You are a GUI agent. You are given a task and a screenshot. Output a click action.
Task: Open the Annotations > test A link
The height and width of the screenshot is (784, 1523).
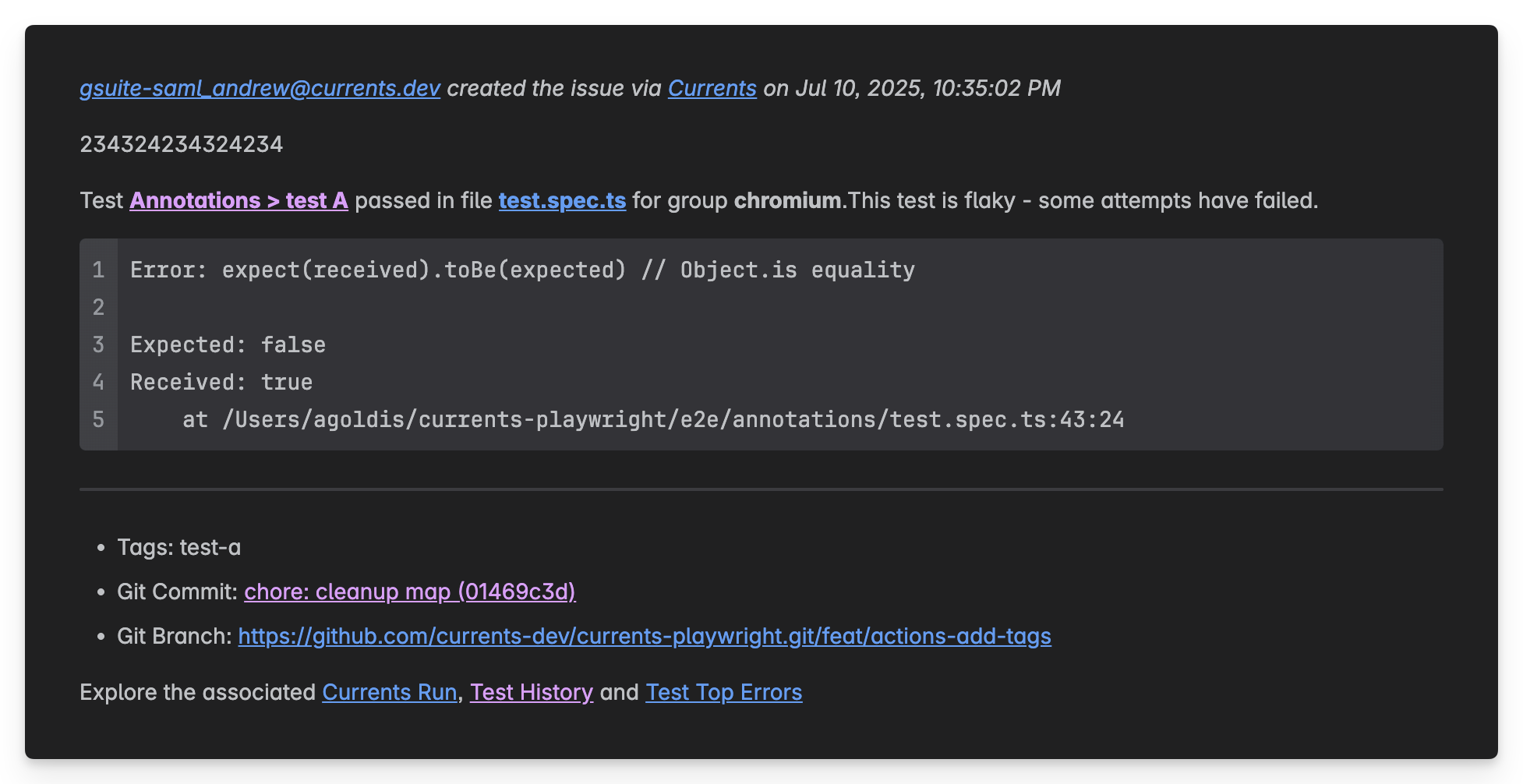239,200
